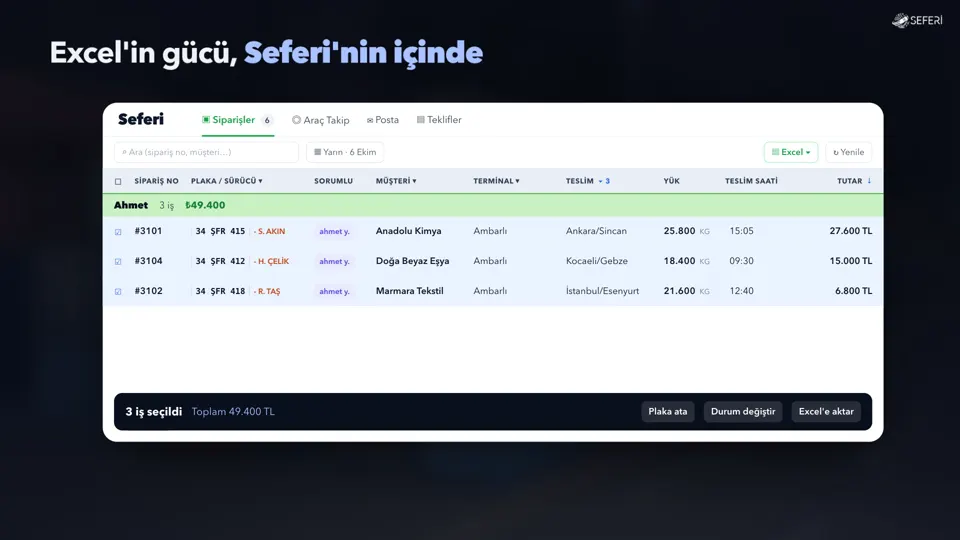
Task: Uncheck order #3101 checkbox
Action: click(118, 232)
